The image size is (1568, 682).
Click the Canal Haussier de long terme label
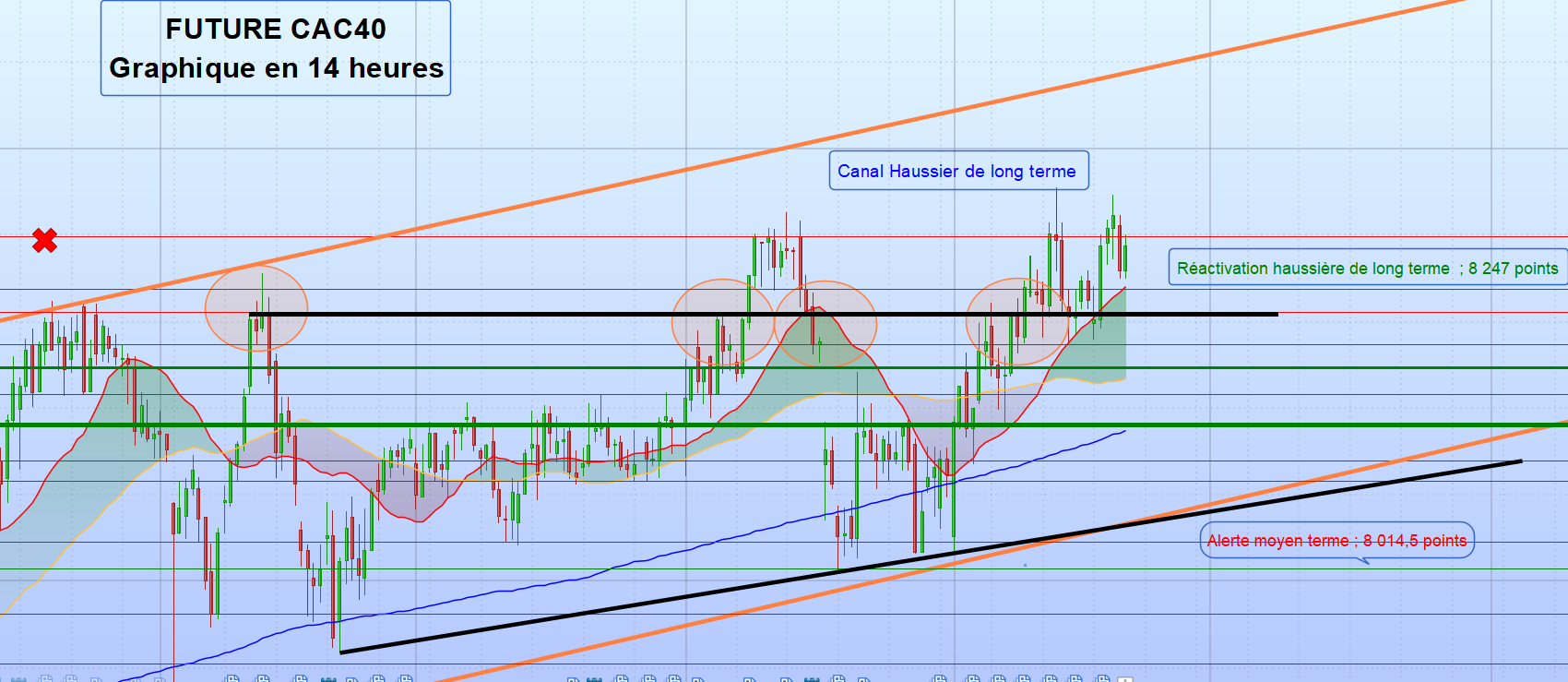(957, 171)
